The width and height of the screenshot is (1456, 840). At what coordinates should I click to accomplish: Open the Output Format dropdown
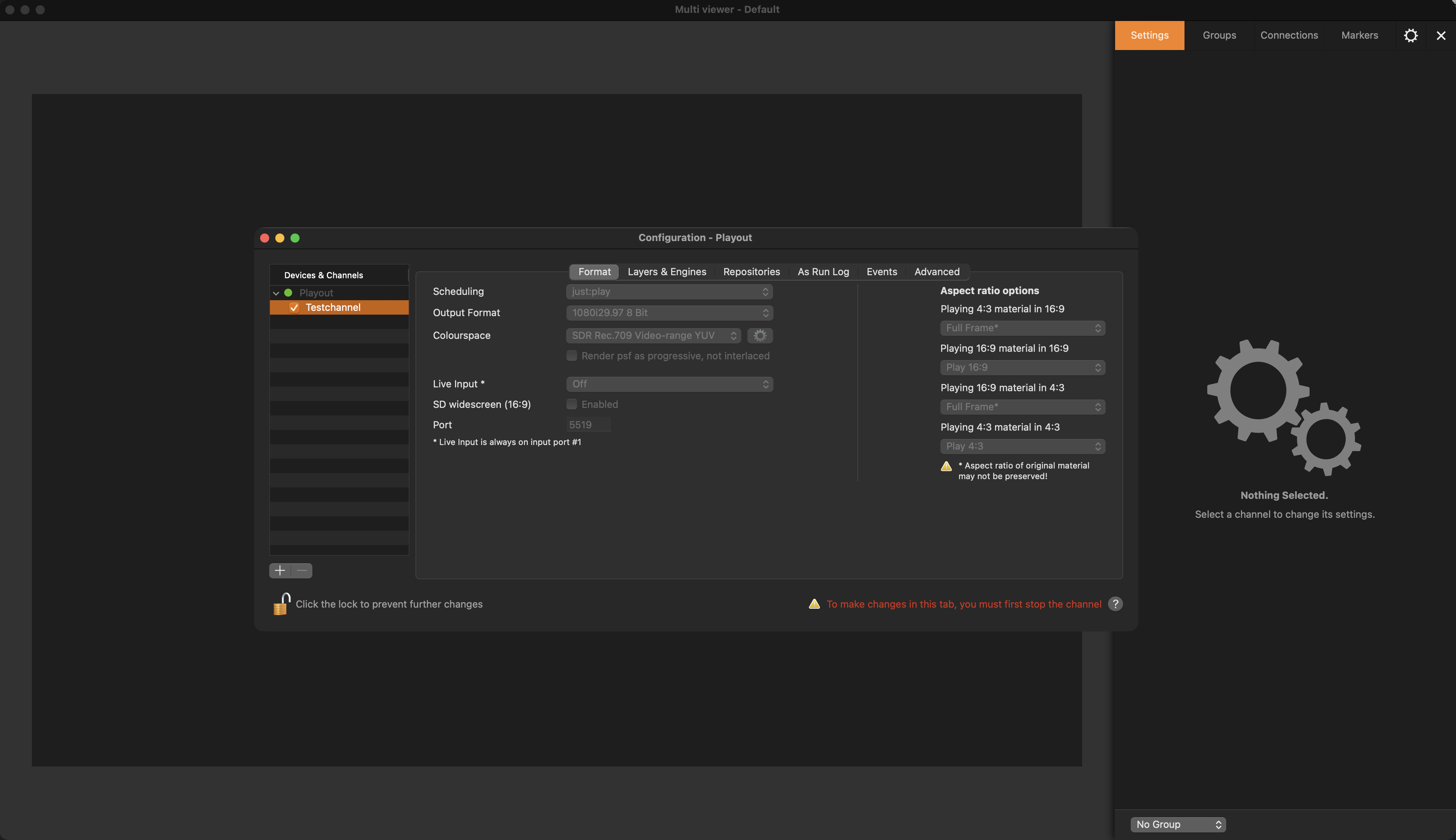669,313
